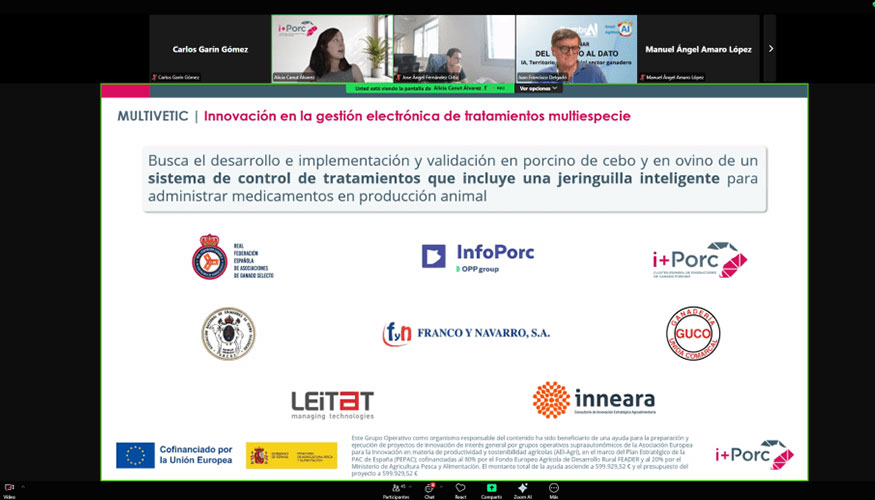Open the Participantes panel icon
Image resolution: width=875 pixels, height=500 pixels.
click(396, 488)
